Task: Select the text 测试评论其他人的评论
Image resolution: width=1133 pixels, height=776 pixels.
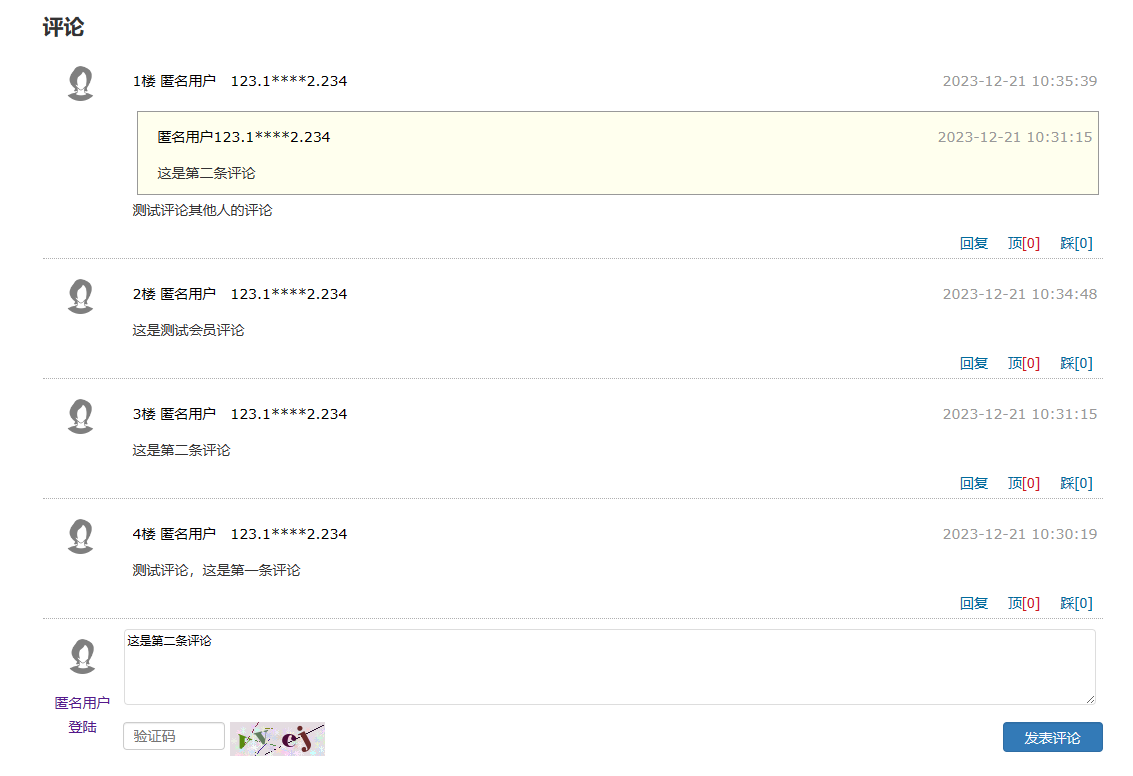Action: pyautogui.click(x=202, y=210)
